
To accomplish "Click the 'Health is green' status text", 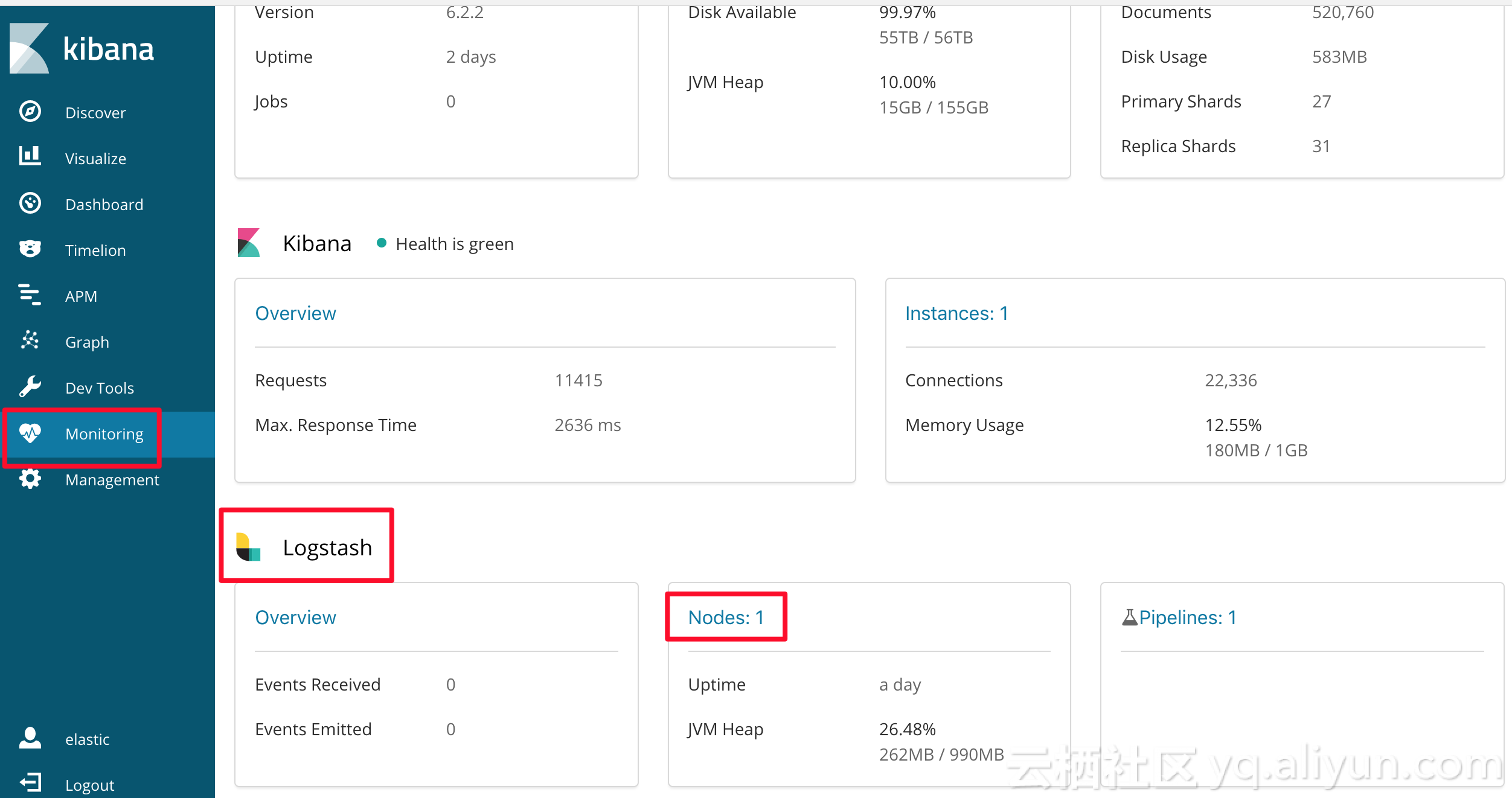I will pos(455,244).
